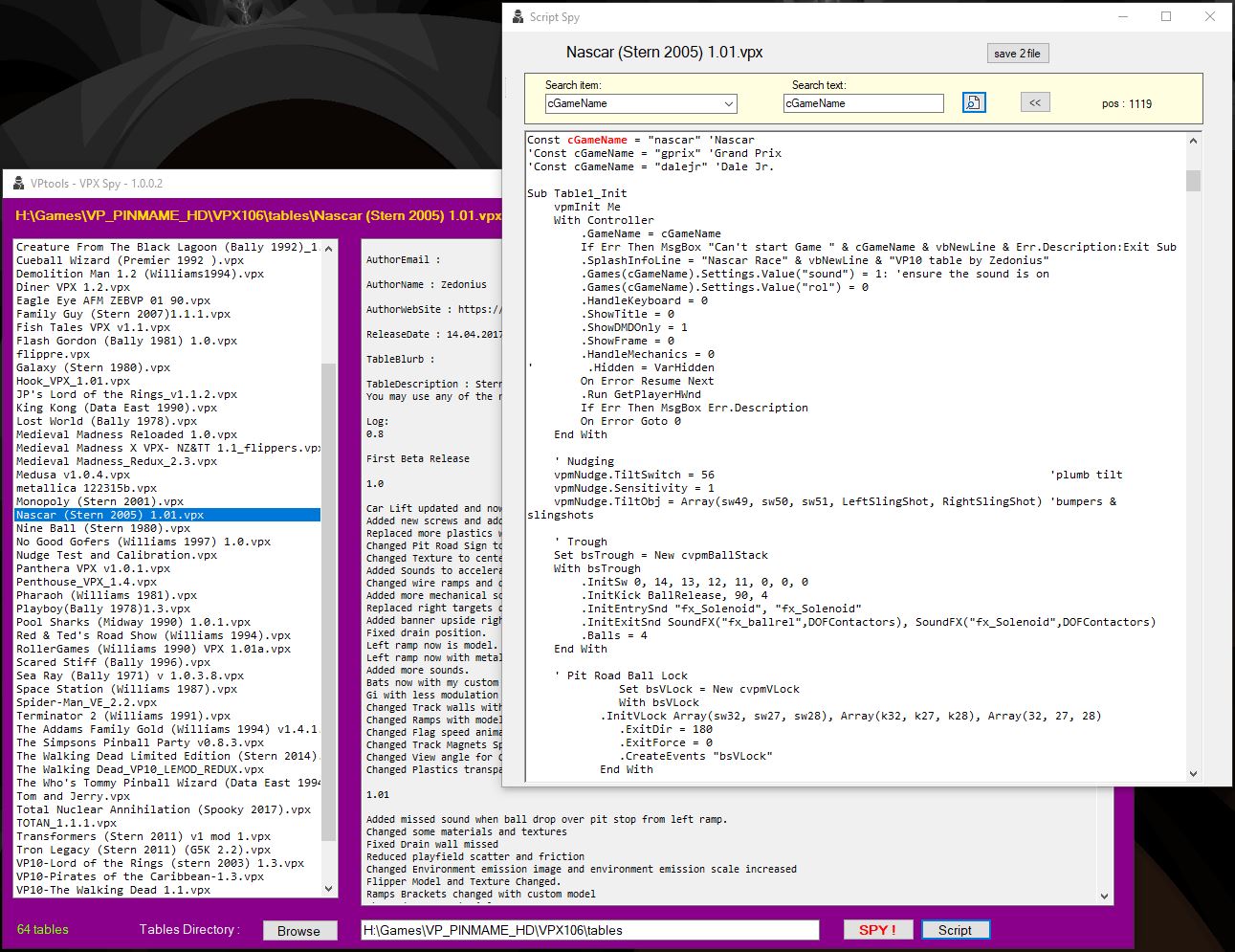Select Nine Ball (Stern 1980).vpx table
The image size is (1235, 952).
tap(90, 528)
